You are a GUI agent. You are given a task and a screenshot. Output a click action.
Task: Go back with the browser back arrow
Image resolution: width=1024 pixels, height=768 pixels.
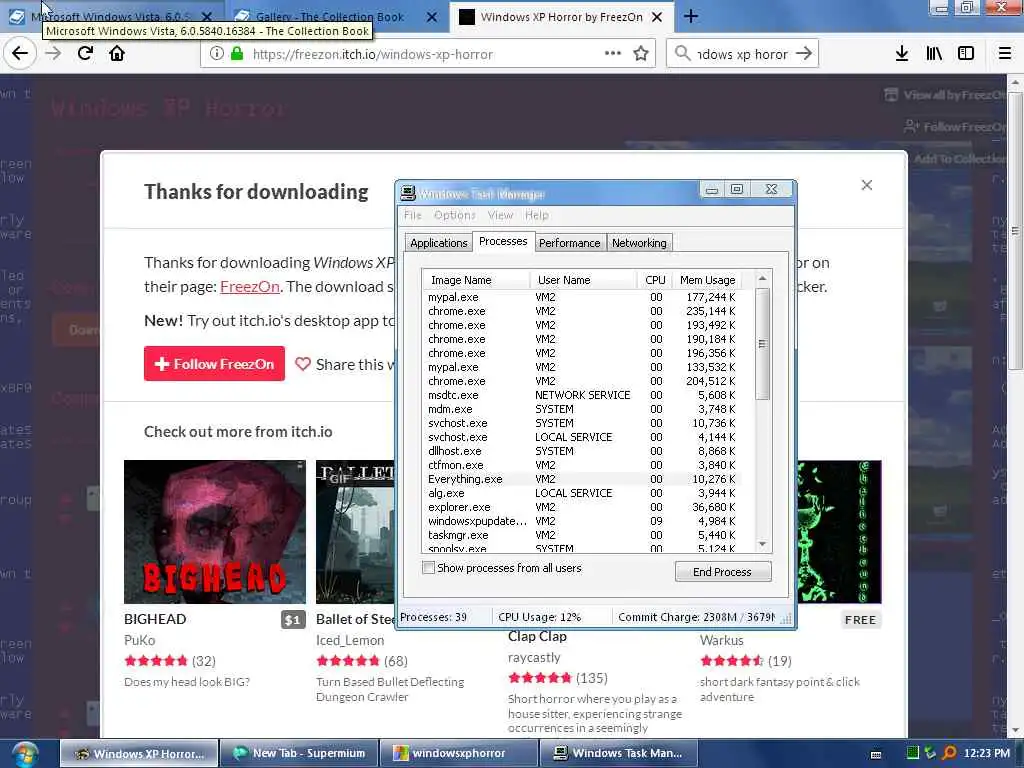[20, 54]
